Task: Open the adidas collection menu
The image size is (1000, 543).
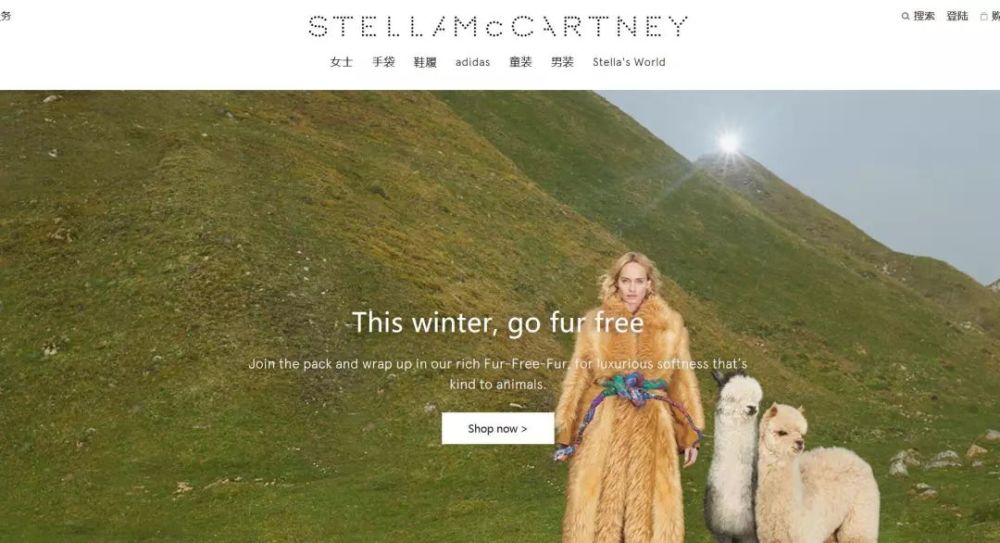Action: 473,62
